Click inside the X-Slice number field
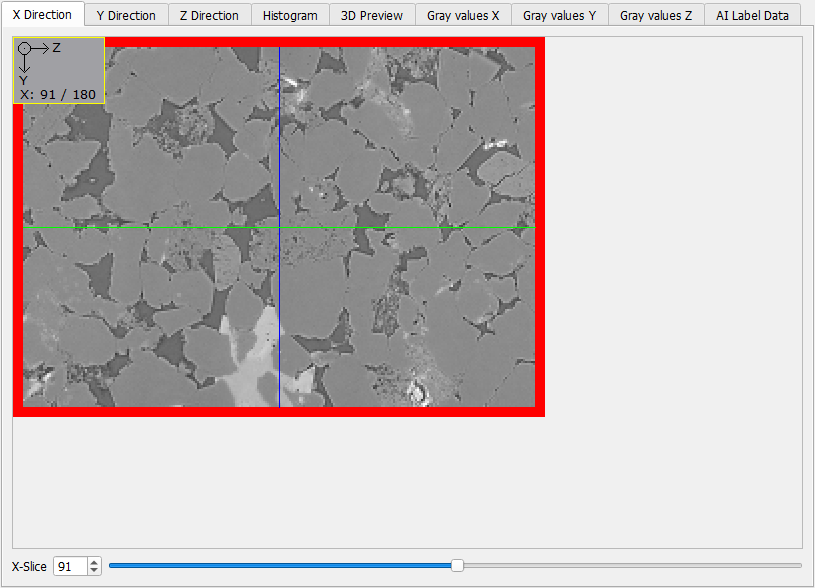815x588 pixels. tap(68, 566)
